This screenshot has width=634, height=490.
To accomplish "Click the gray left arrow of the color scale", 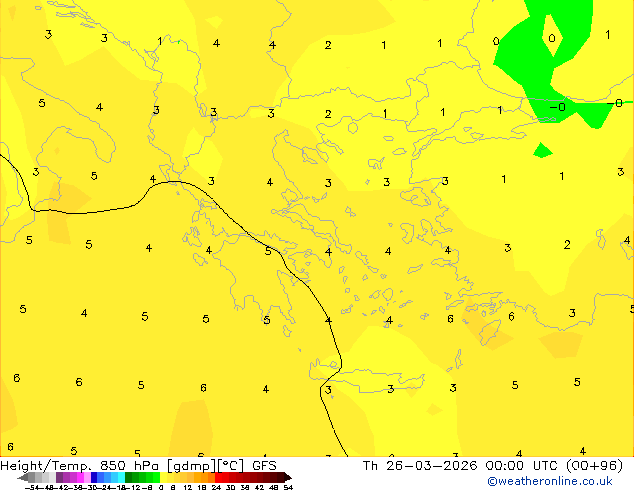I will pos(22,478).
